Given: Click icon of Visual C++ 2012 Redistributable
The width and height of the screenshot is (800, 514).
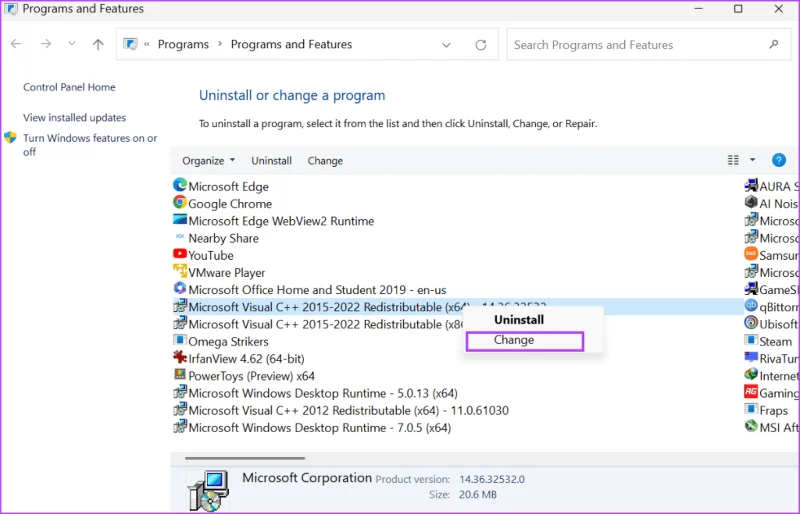Looking at the screenshot, I should 180,409.
